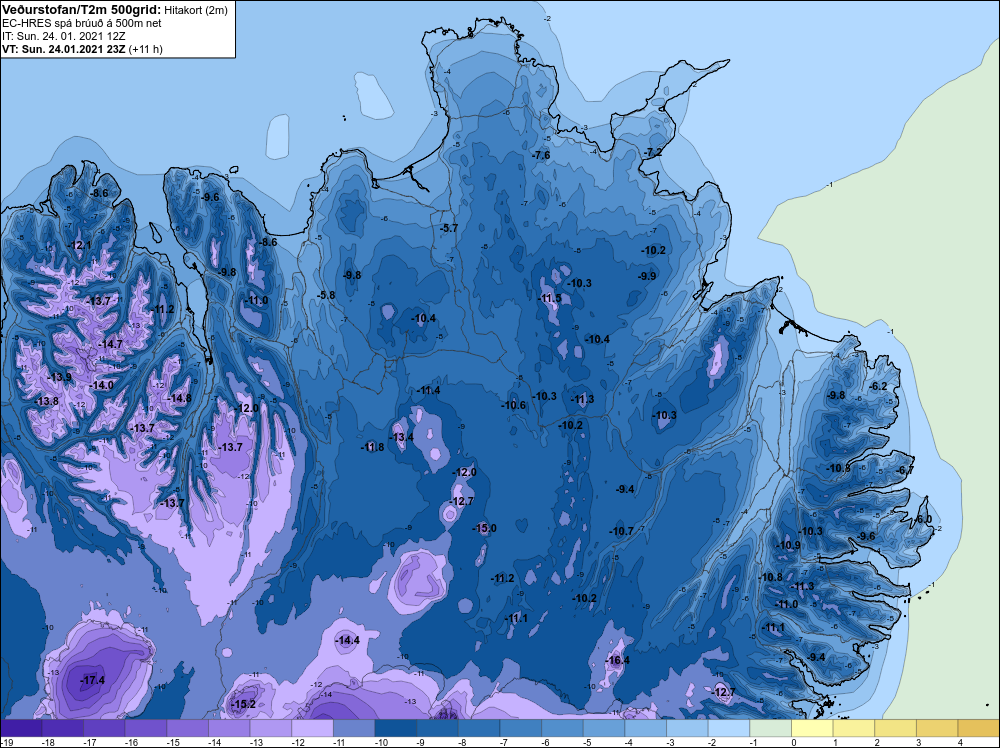Image resolution: width=1000 pixels, height=748 pixels.
Task: Select the -6.0 temperature label
Action: [924, 519]
